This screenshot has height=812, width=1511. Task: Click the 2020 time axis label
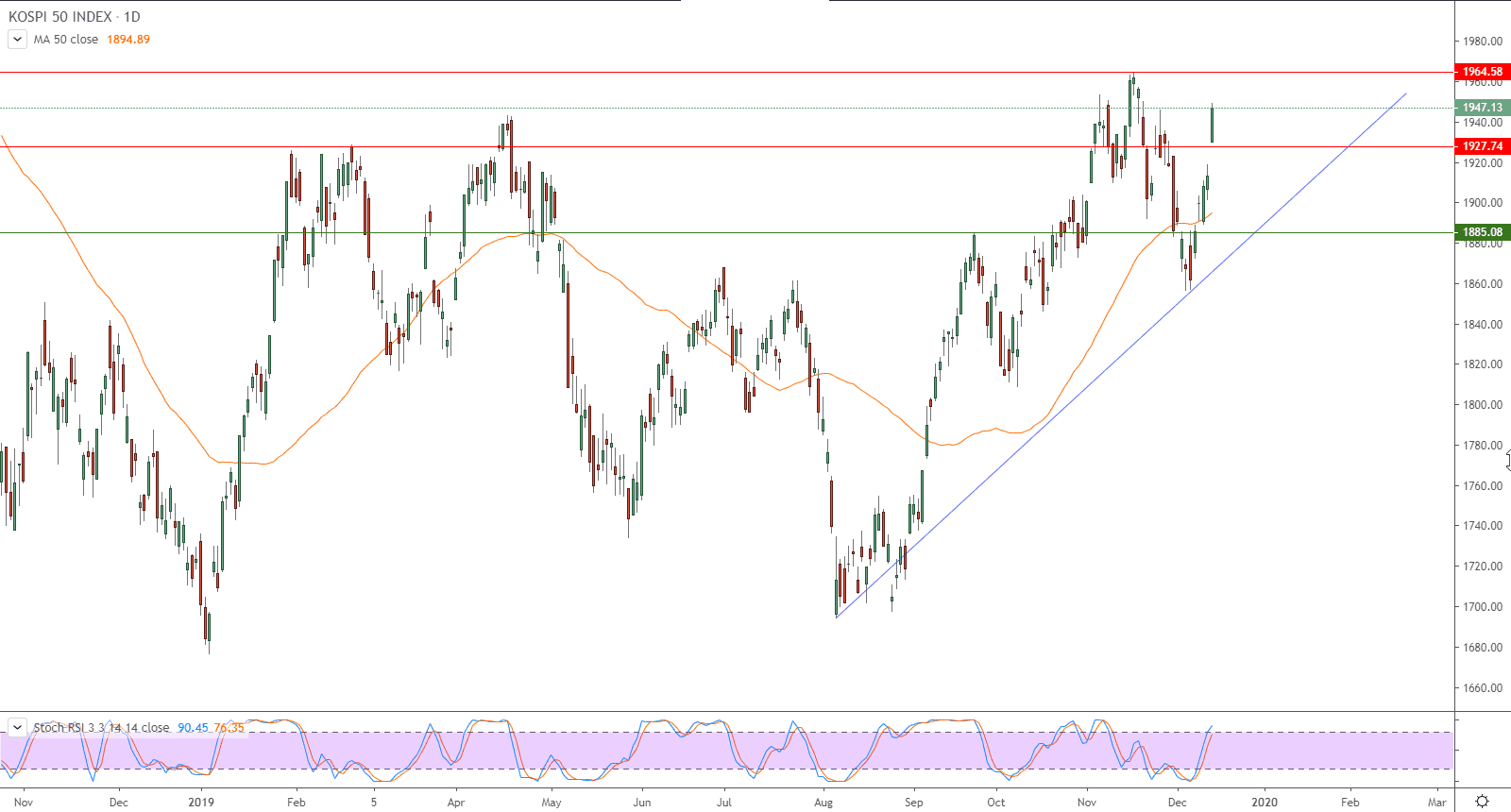pyautogui.click(x=1265, y=803)
